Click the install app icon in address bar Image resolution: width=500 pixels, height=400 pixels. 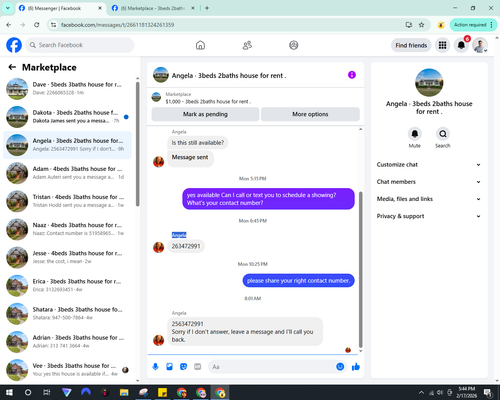[x=409, y=25]
